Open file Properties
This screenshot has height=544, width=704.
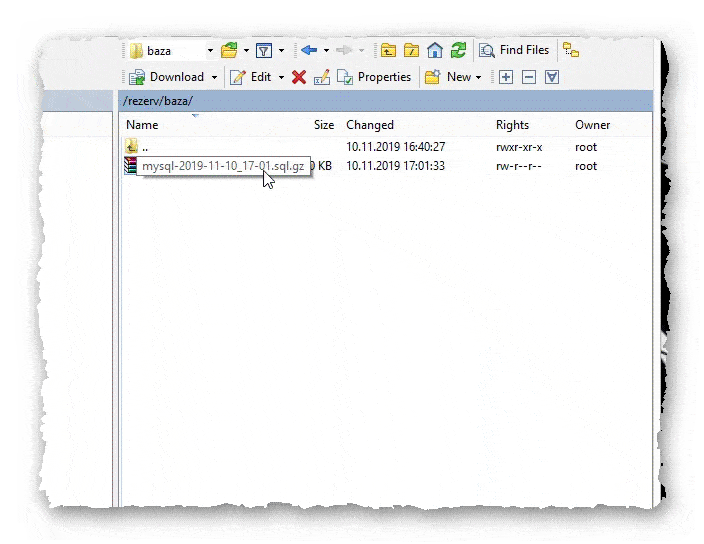(374, 77)
